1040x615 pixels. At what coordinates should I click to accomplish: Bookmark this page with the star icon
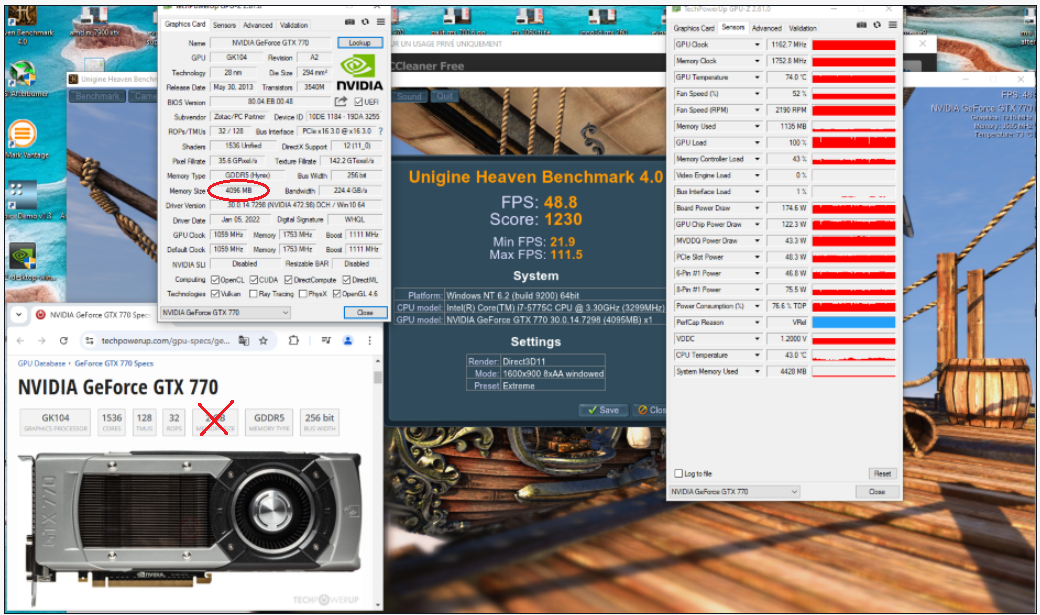pyautogui.click(x=263, y=340)
